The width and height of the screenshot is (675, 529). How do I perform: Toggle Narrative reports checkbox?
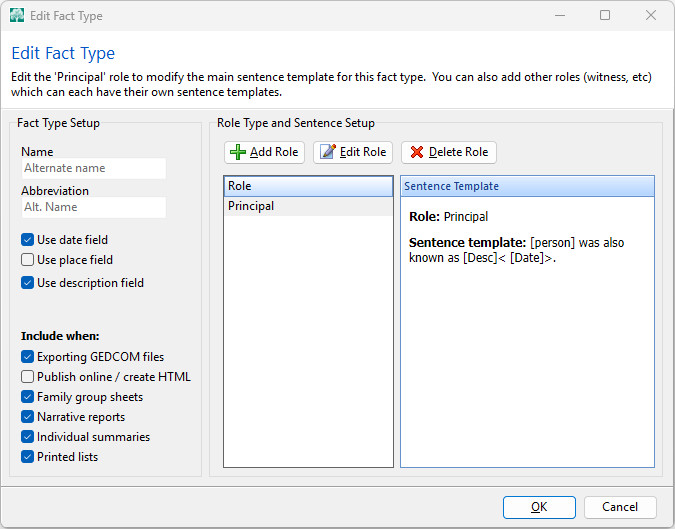coord(28,417)
